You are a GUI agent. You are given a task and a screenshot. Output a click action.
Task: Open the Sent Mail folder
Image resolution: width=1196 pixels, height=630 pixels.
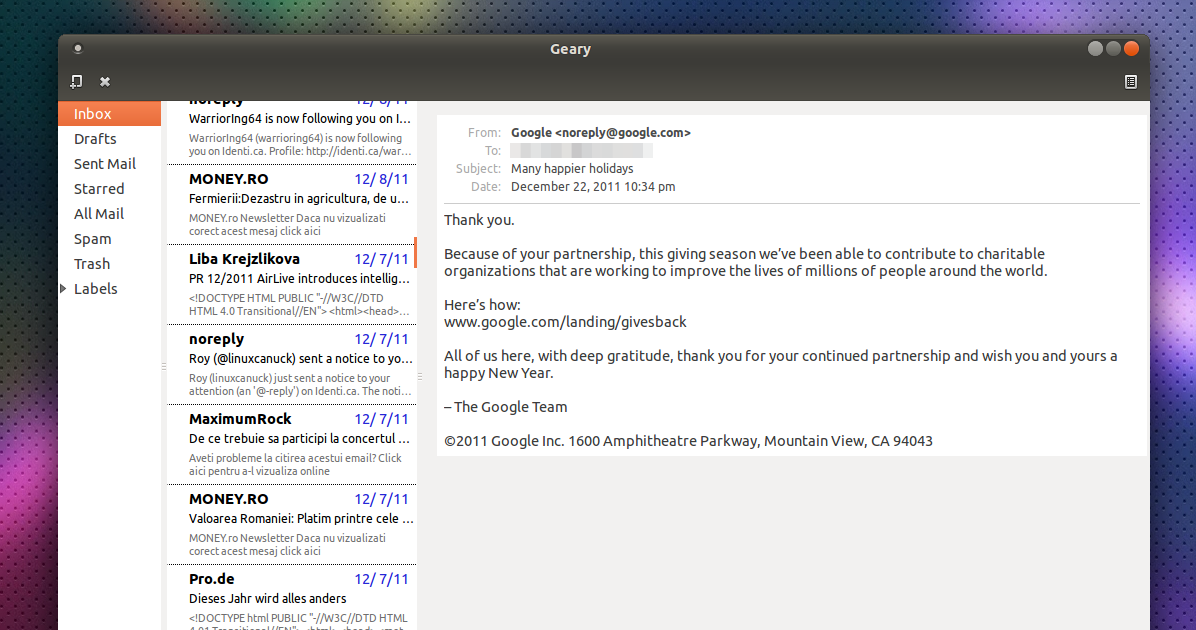[104, 163]
